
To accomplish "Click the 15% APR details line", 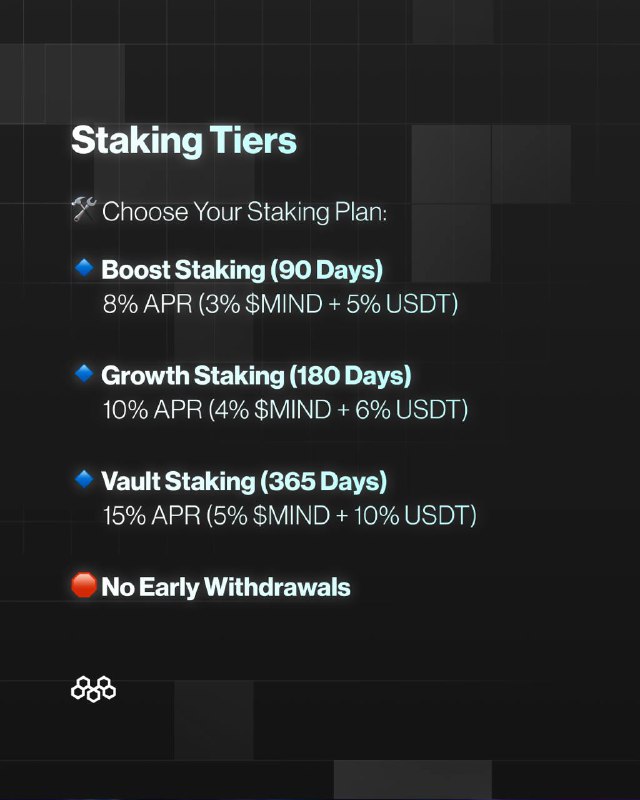I will (x=289, y=515).
